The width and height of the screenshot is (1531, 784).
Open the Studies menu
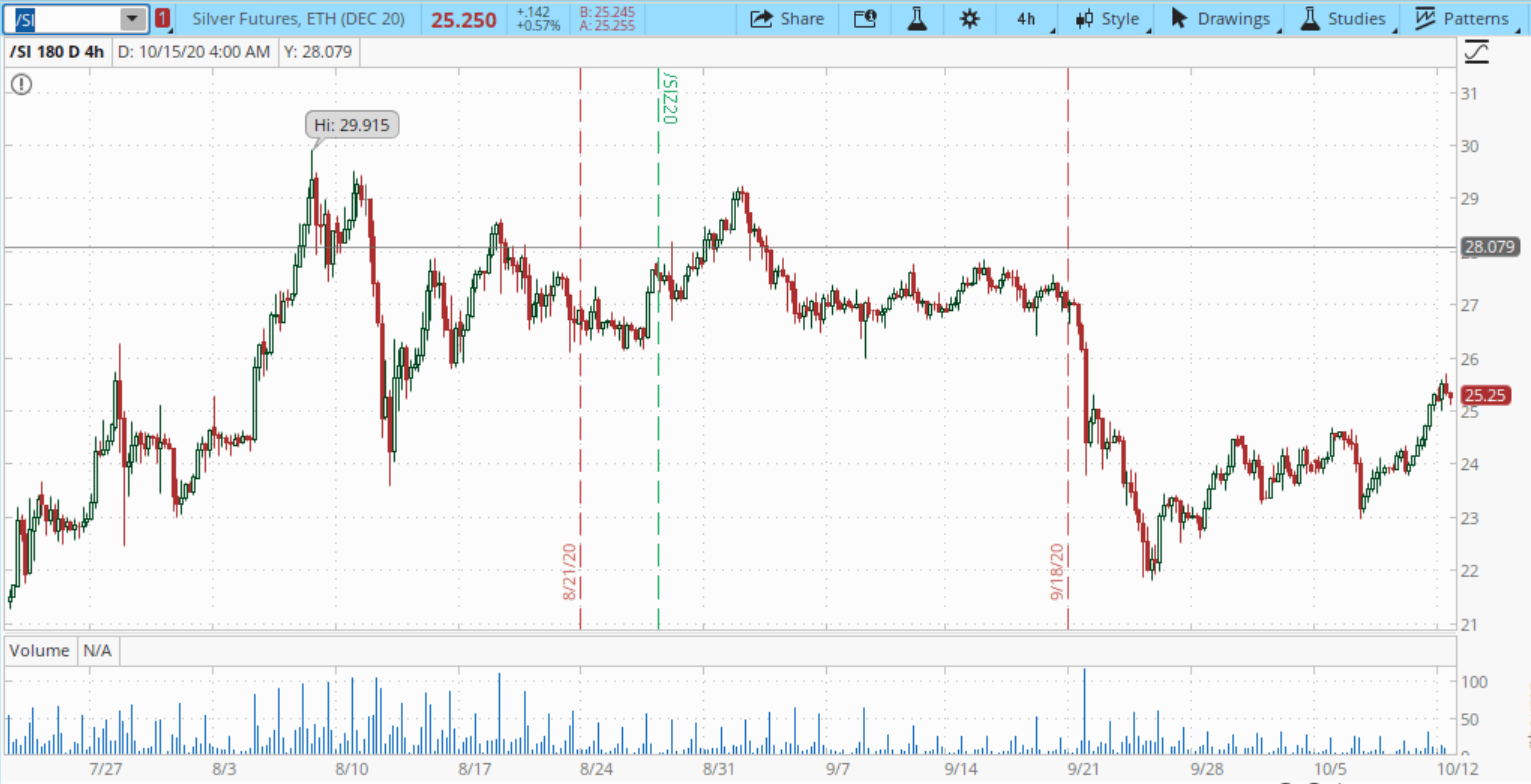click(1344, 19)
